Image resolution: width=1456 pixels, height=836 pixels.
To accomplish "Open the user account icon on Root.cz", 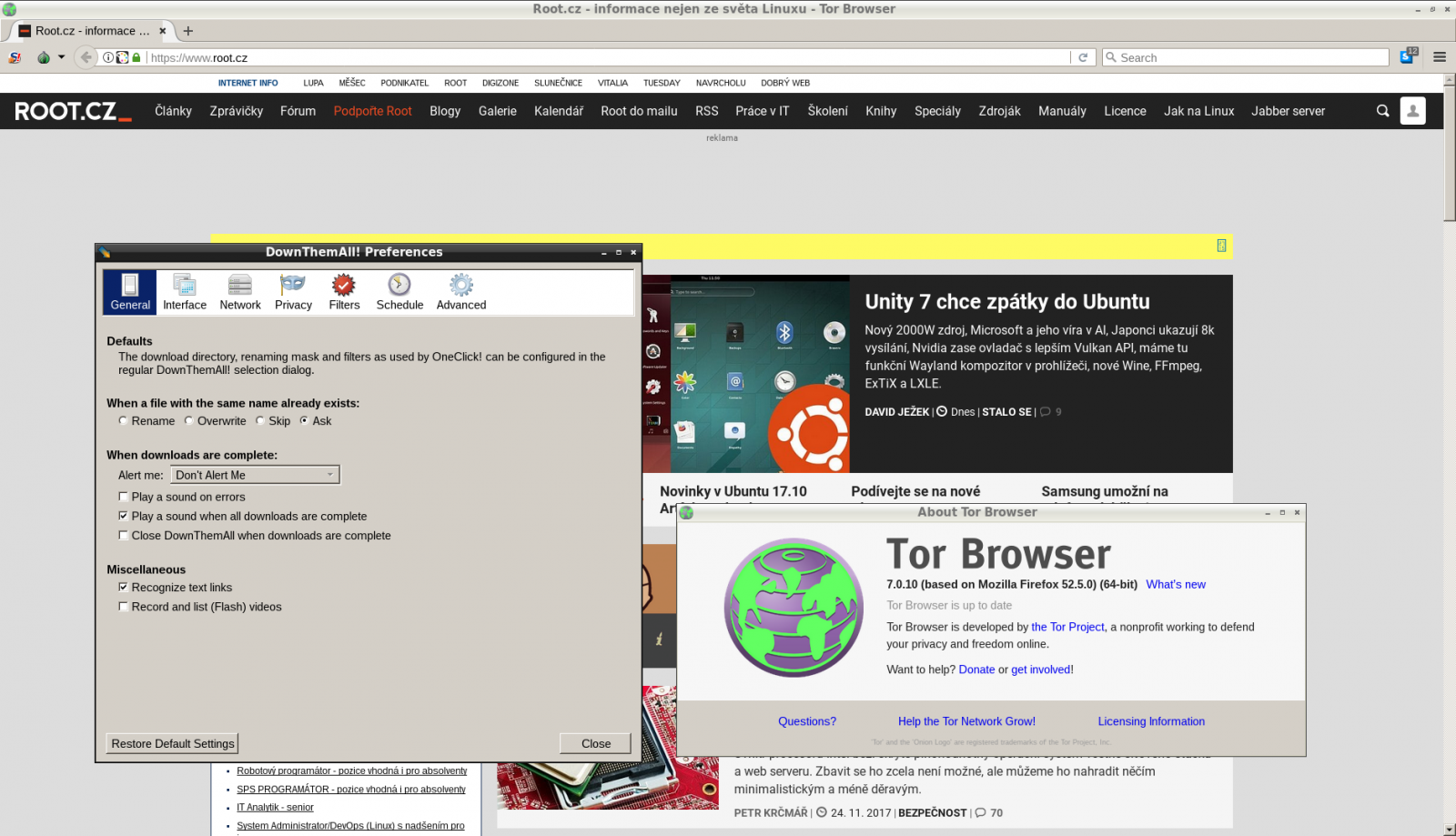I will coord(1412,111).
